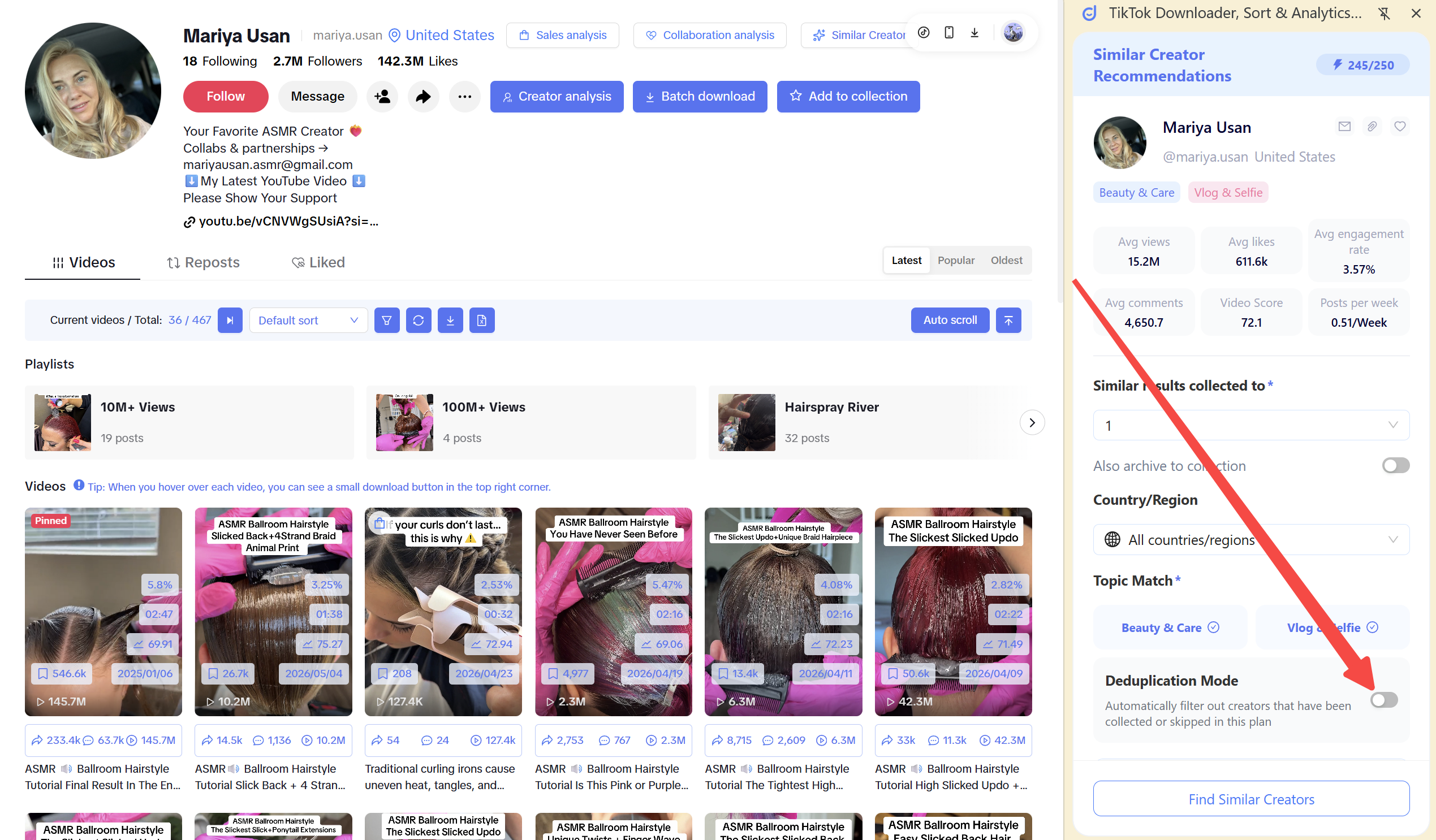Enable the Also archive to collection switch
This screenshot has width=1436, height=840.
click(x=1395, y=466)
